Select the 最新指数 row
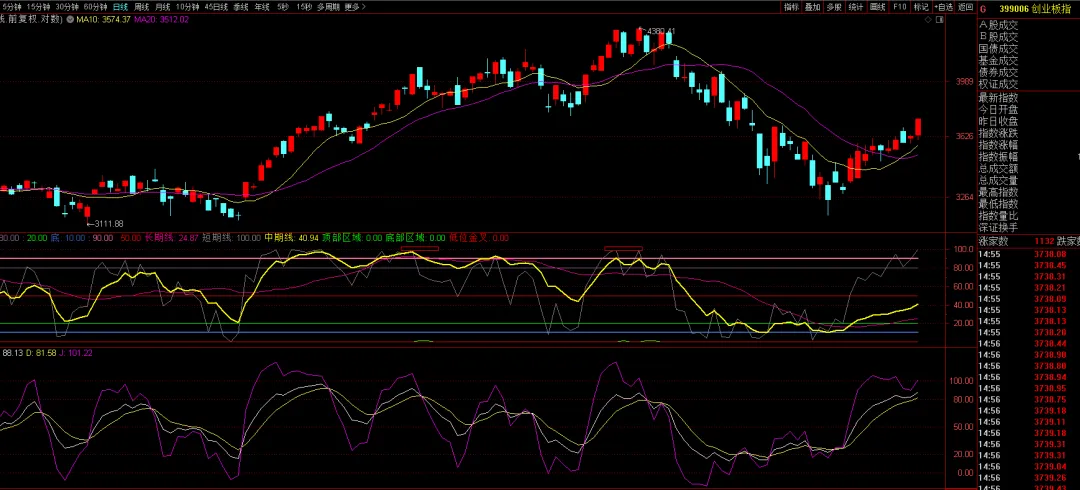 click(998, 97)
